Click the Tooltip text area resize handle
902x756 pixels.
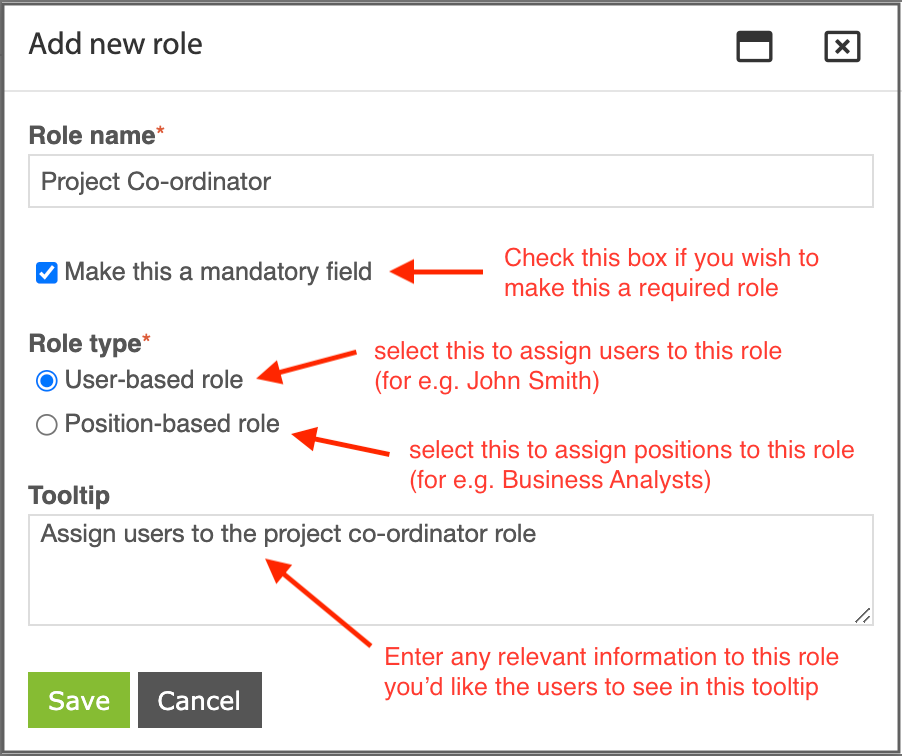click(862, 615)
